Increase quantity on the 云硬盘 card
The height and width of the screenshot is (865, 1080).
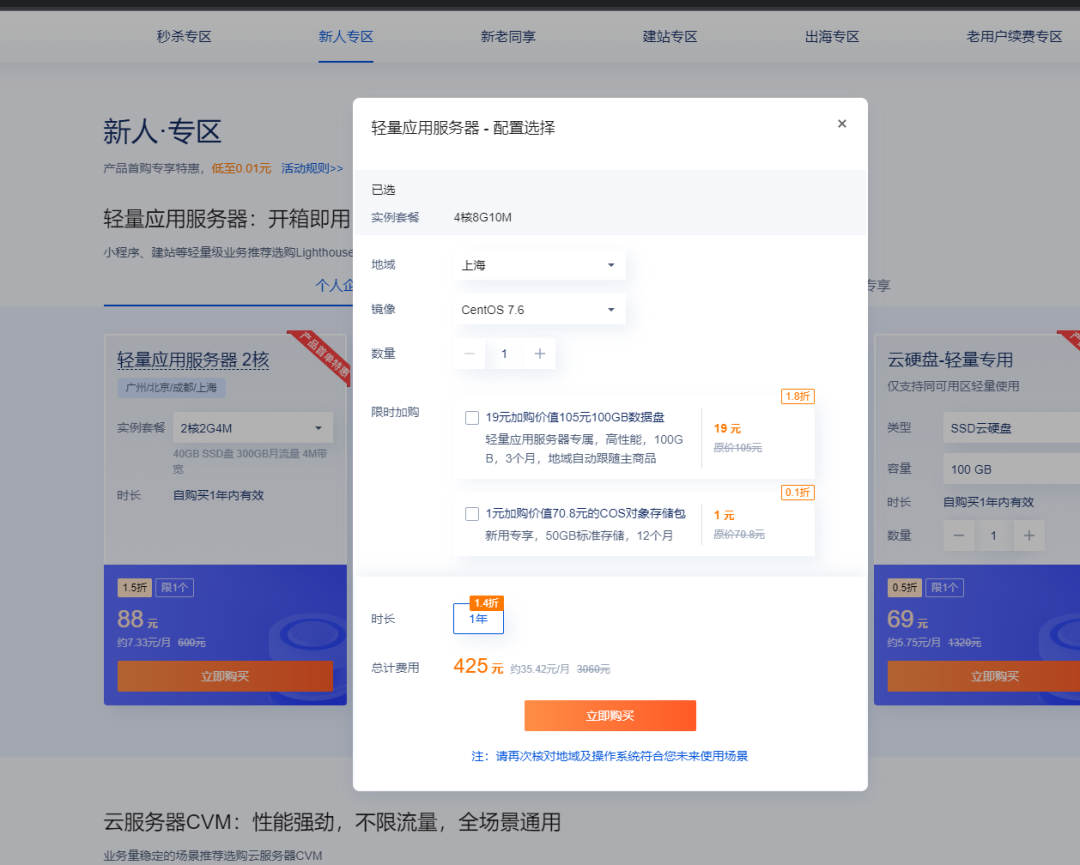1029,536
